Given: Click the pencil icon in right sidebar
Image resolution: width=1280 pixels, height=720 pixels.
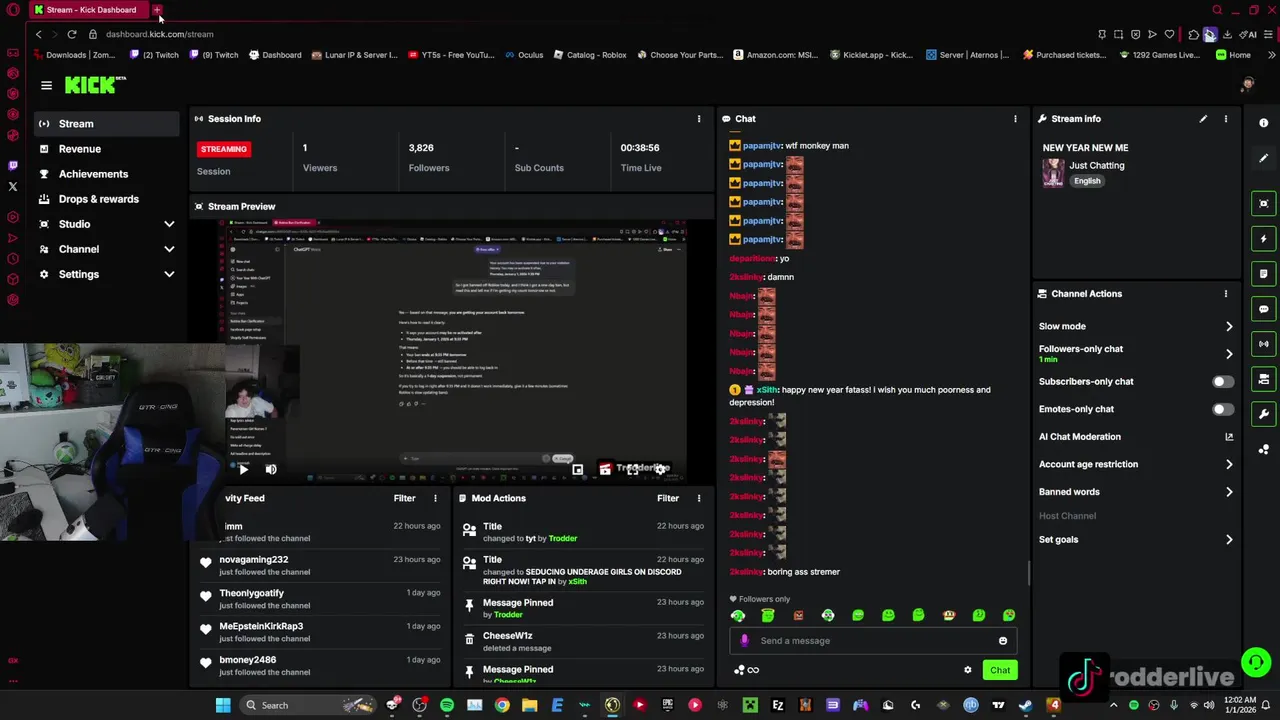Looking at the screenshot, I should (x=1264, y=158).
